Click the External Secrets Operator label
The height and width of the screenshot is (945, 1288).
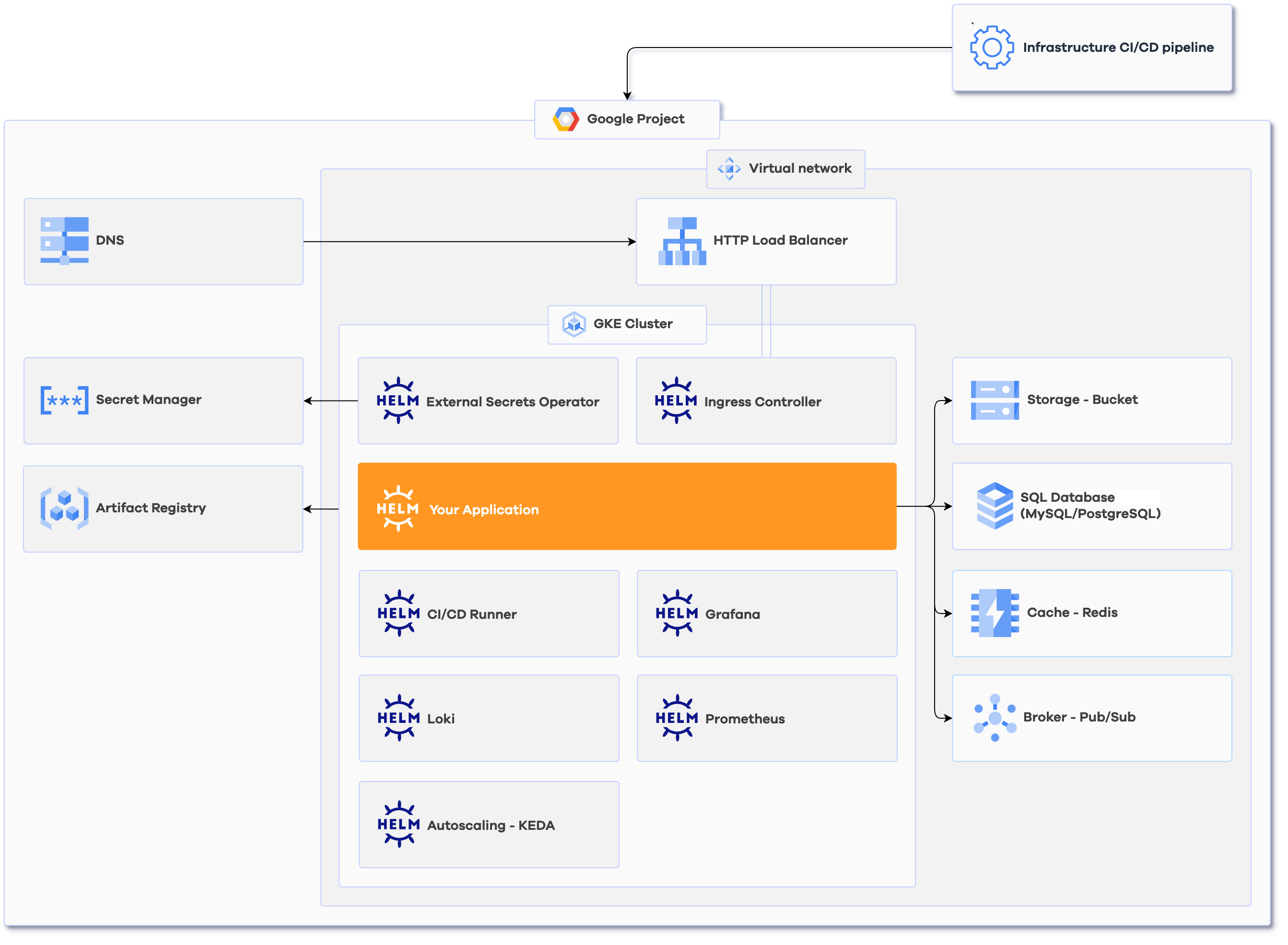(512, 402)
